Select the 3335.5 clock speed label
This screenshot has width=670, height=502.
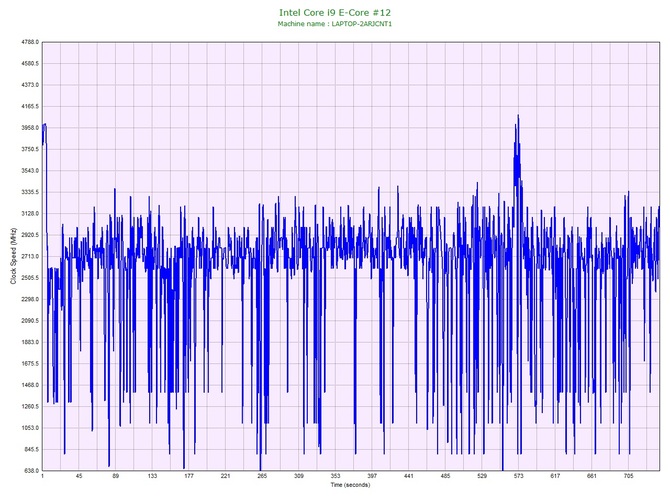pyautogui.click(x=30, y=192)
